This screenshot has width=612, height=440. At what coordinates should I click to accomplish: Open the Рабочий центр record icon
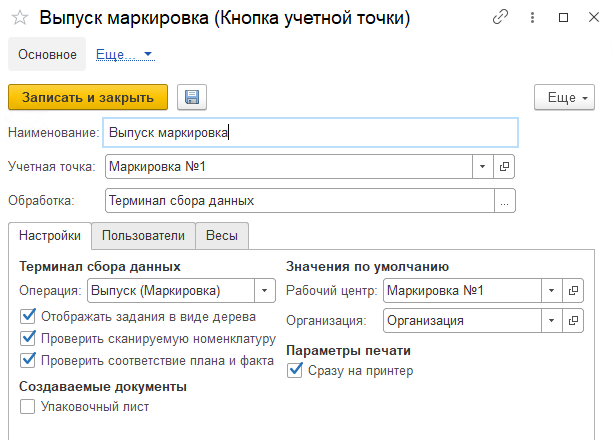[x=573, y=291]
